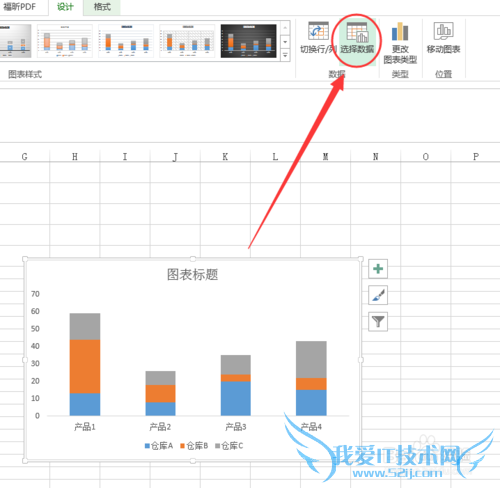Screen dimensions: 500x488
Task: Switch to 福昕PDF tab
Action: [x=20, y=7]
